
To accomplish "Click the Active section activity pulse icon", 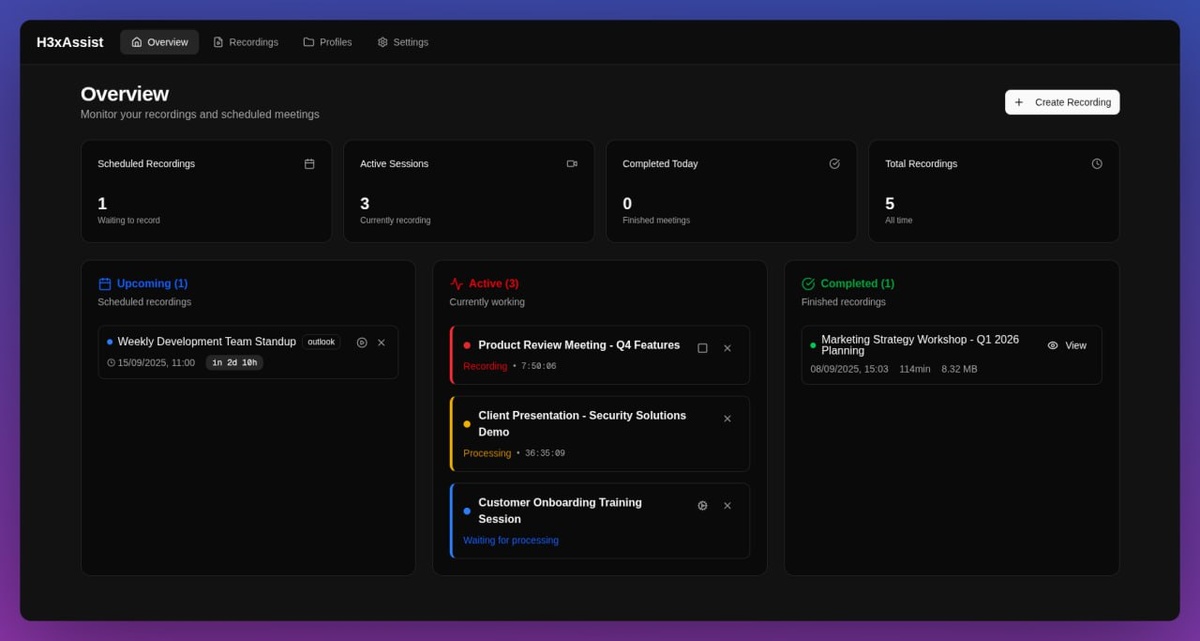I will tap(457, 284).
